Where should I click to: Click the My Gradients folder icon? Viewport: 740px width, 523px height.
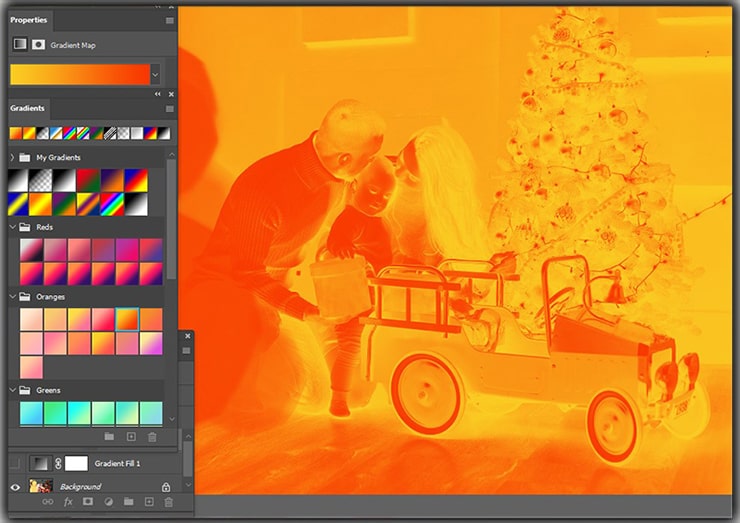tap(25, 157)
